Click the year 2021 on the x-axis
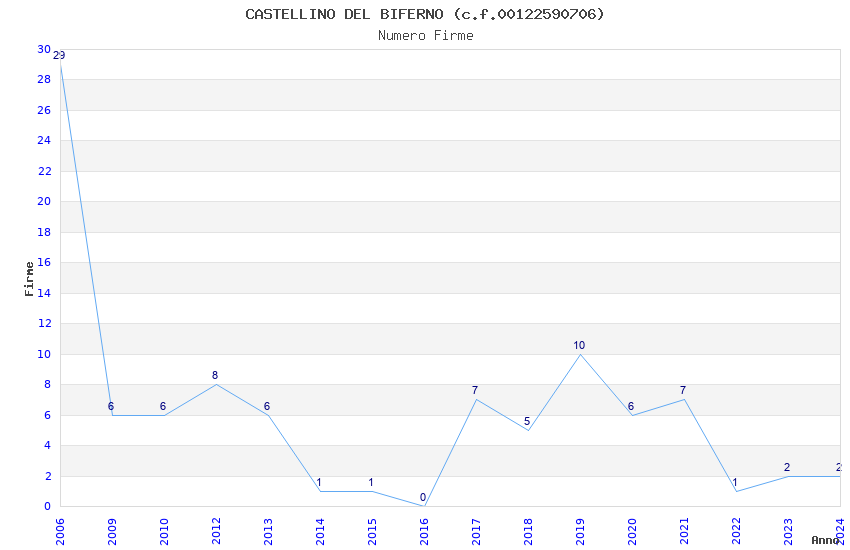 pyautogui.click(x=684, y=531)
